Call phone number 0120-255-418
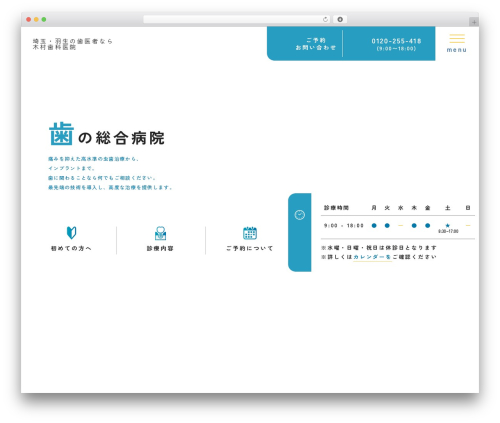 point(396,41)
